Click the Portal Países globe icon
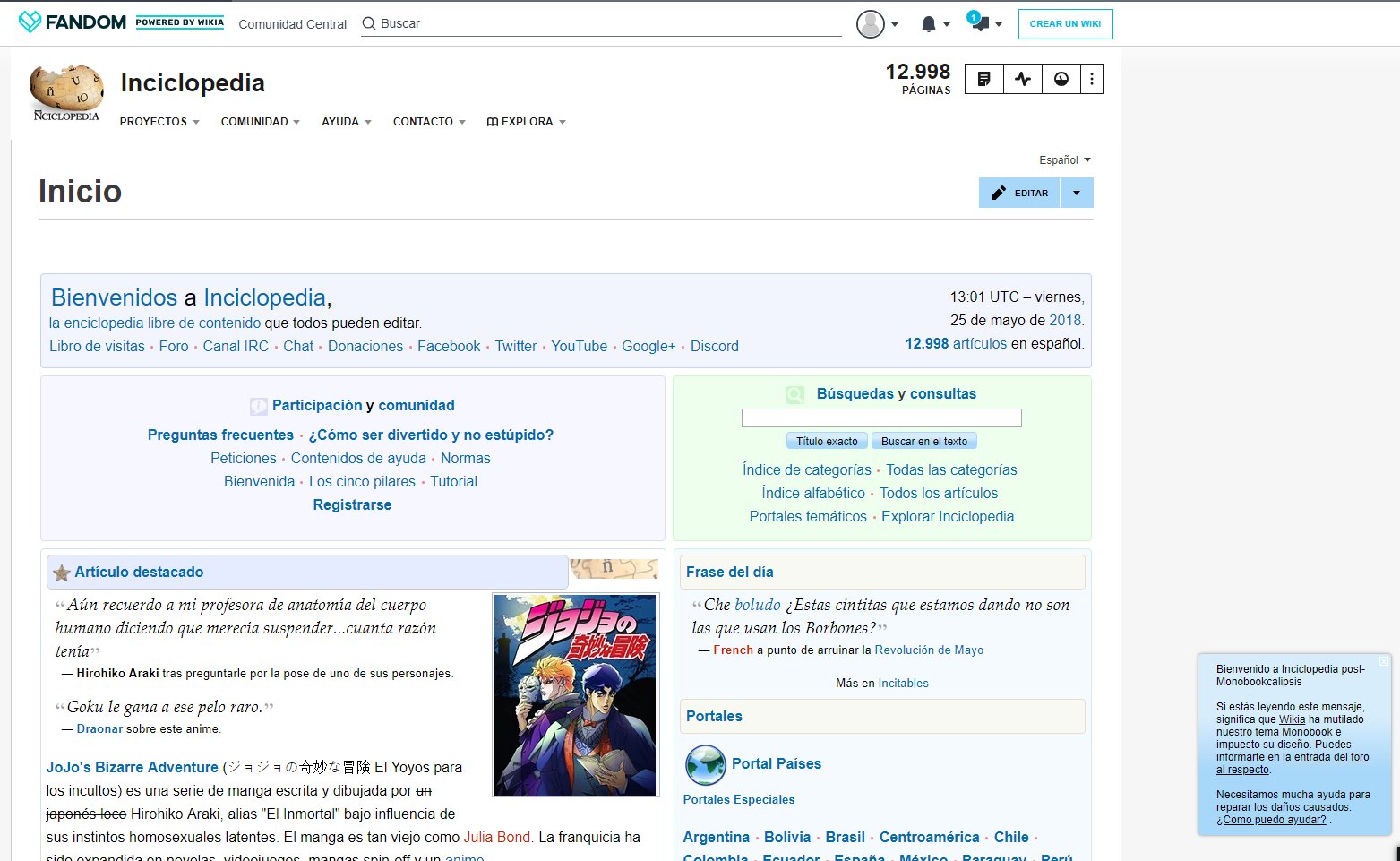Screen dimensions: 1400x861 [x=706, y=765]
